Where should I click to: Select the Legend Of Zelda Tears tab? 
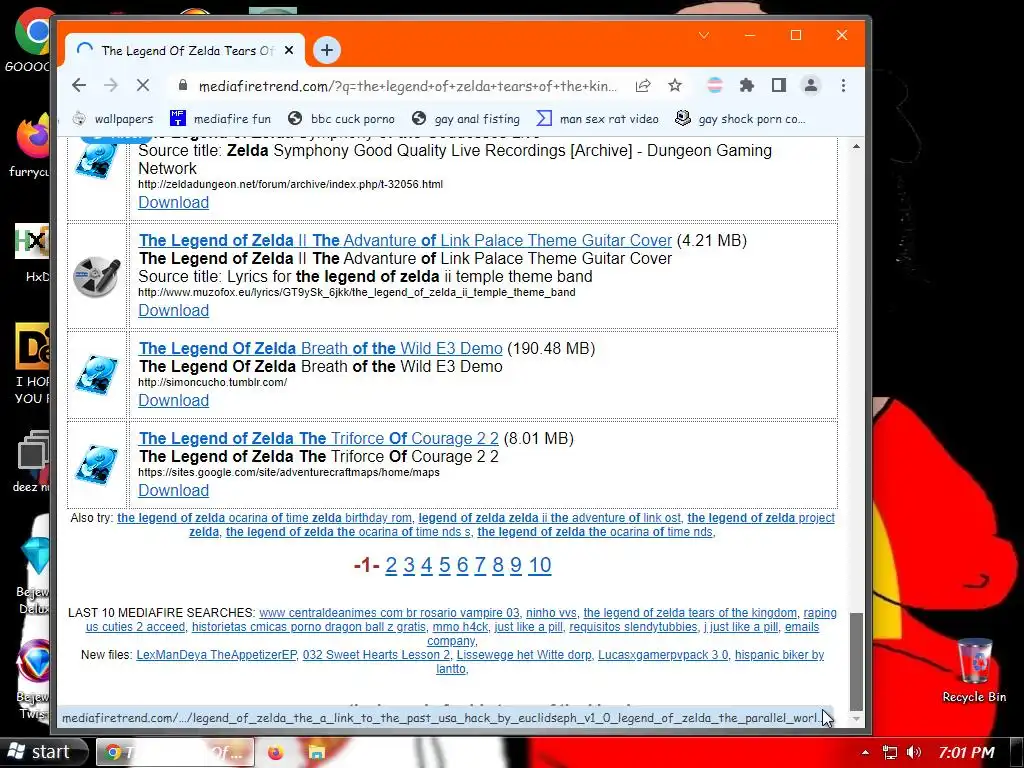point(184,50)
